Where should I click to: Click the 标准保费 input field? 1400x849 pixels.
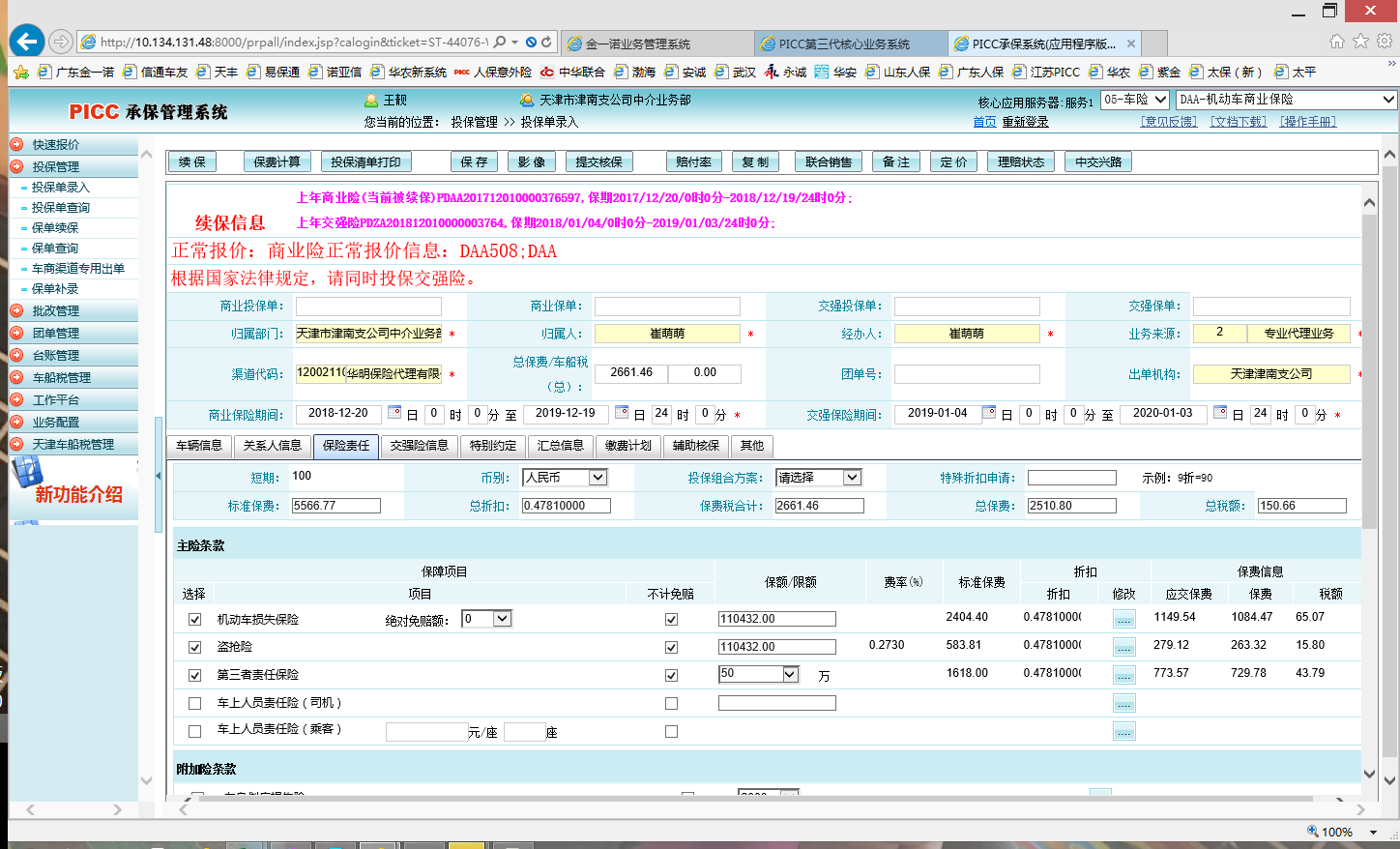(336, 506)
